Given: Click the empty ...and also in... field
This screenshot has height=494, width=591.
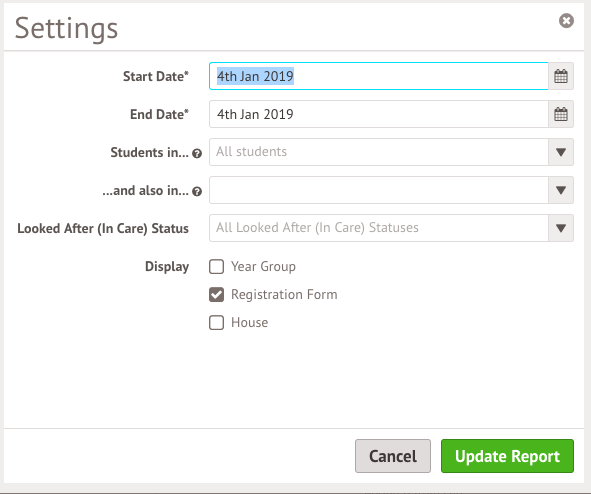Looking at the screenshot, I should [x=379, y=190].
